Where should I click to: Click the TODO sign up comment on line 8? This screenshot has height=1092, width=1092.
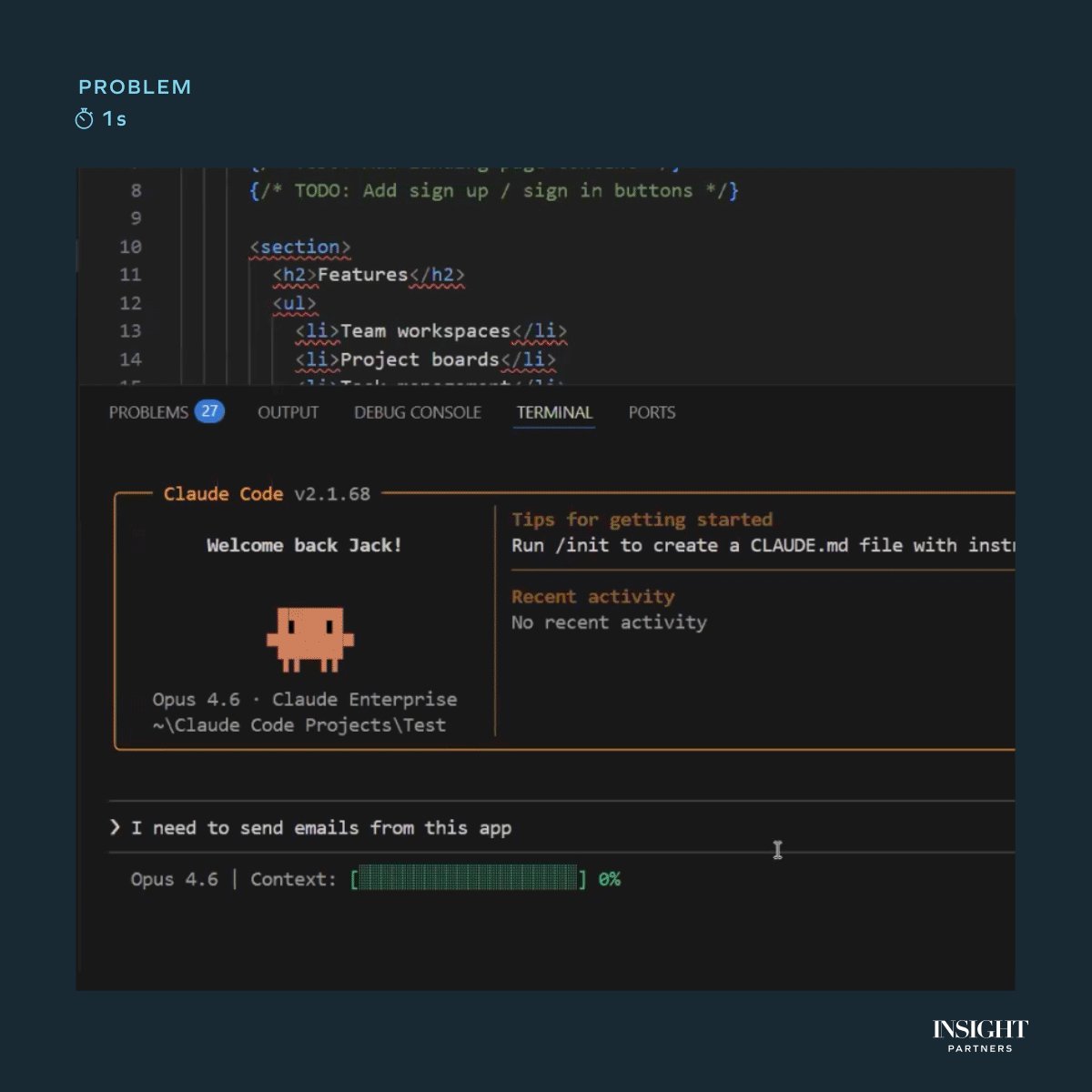coord(494,190)
